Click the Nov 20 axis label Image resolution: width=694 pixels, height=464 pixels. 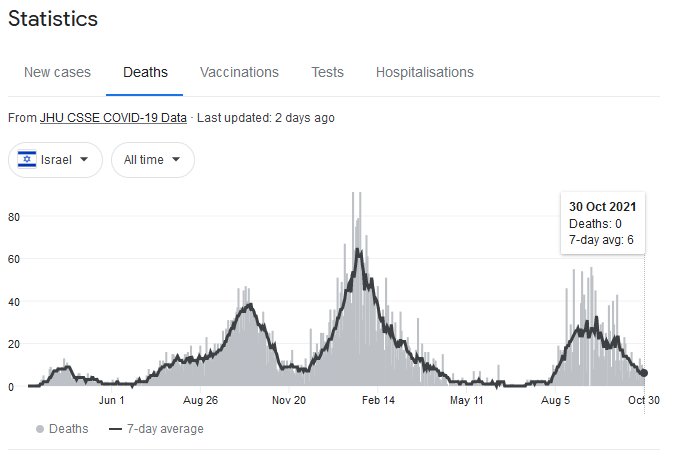pyautogui.click(x=289, y=400)
